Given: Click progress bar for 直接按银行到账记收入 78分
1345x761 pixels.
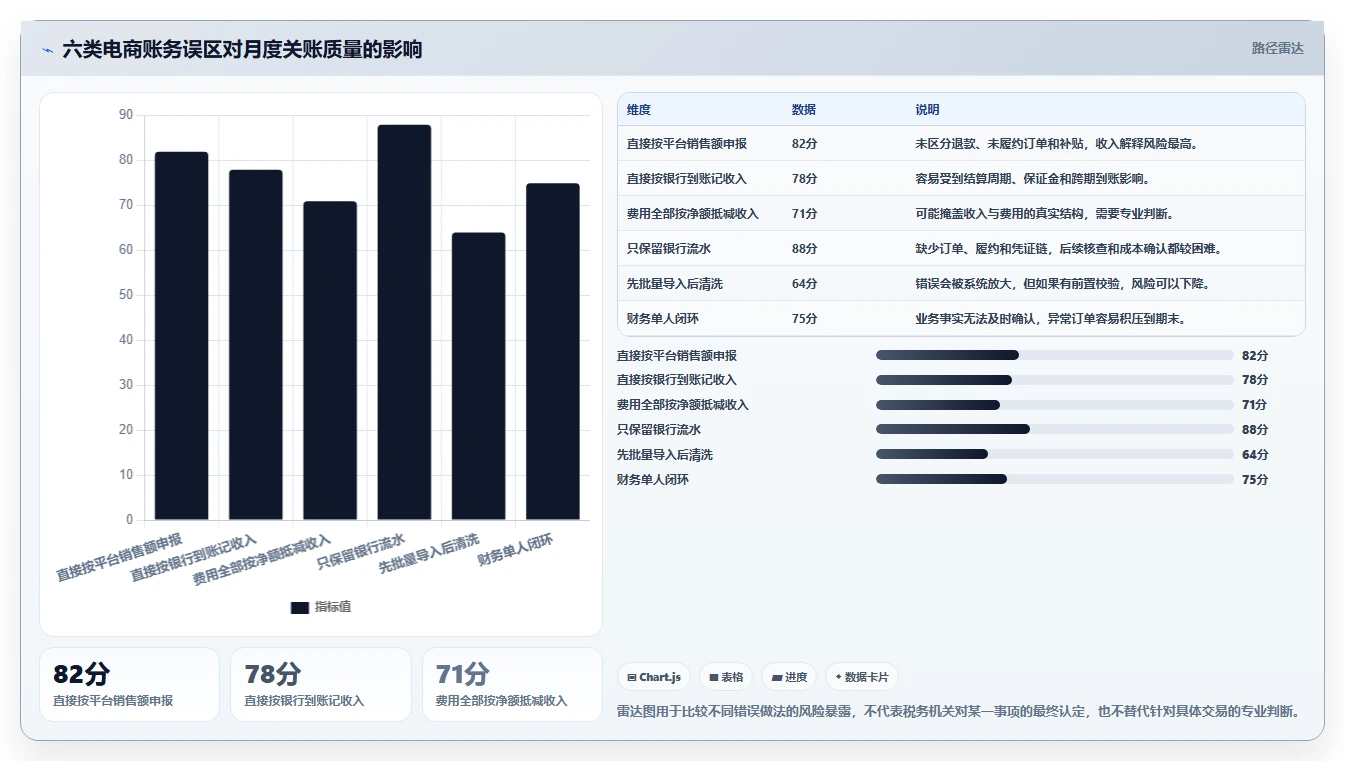Looking at the screenshot, I should [1054, 380].
